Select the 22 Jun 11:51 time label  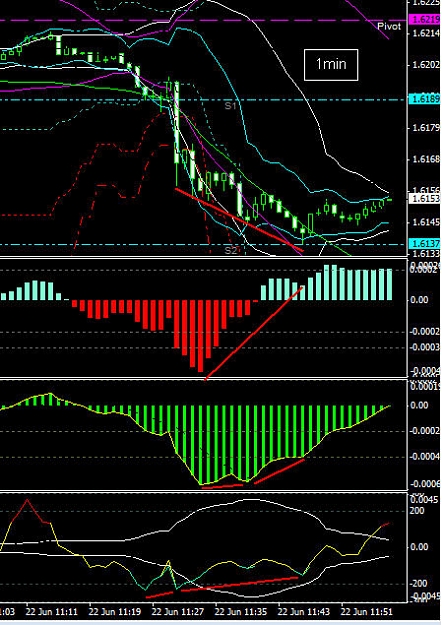[367, 611]
